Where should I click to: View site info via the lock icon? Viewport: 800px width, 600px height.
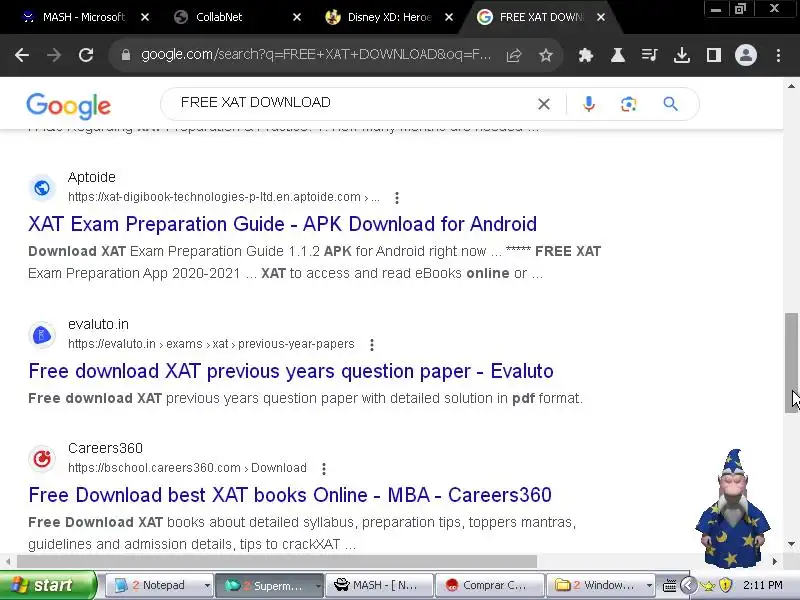(x=126, y=55)
